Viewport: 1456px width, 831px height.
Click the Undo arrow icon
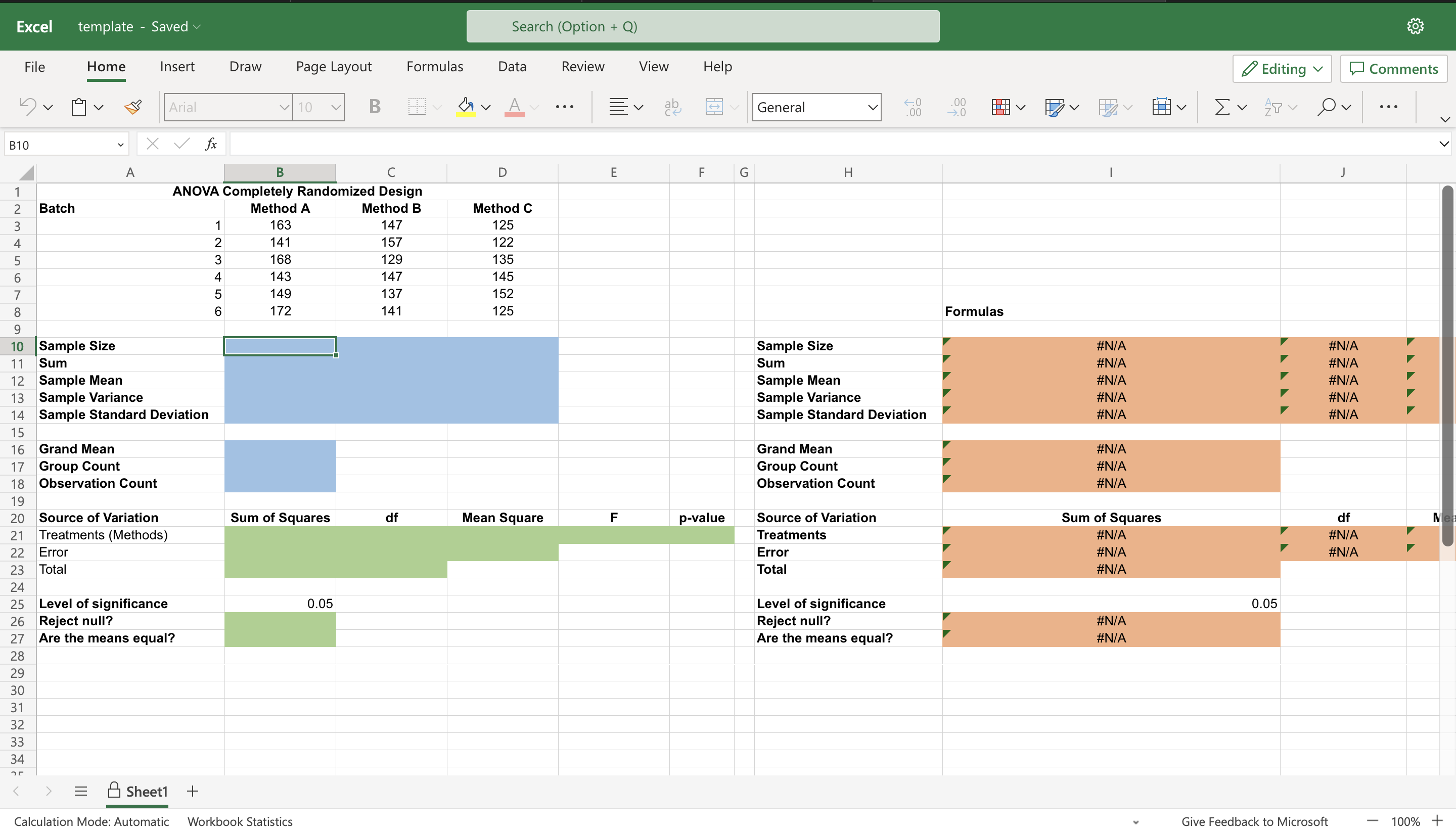pyautogui.click(x=27, y=107)
